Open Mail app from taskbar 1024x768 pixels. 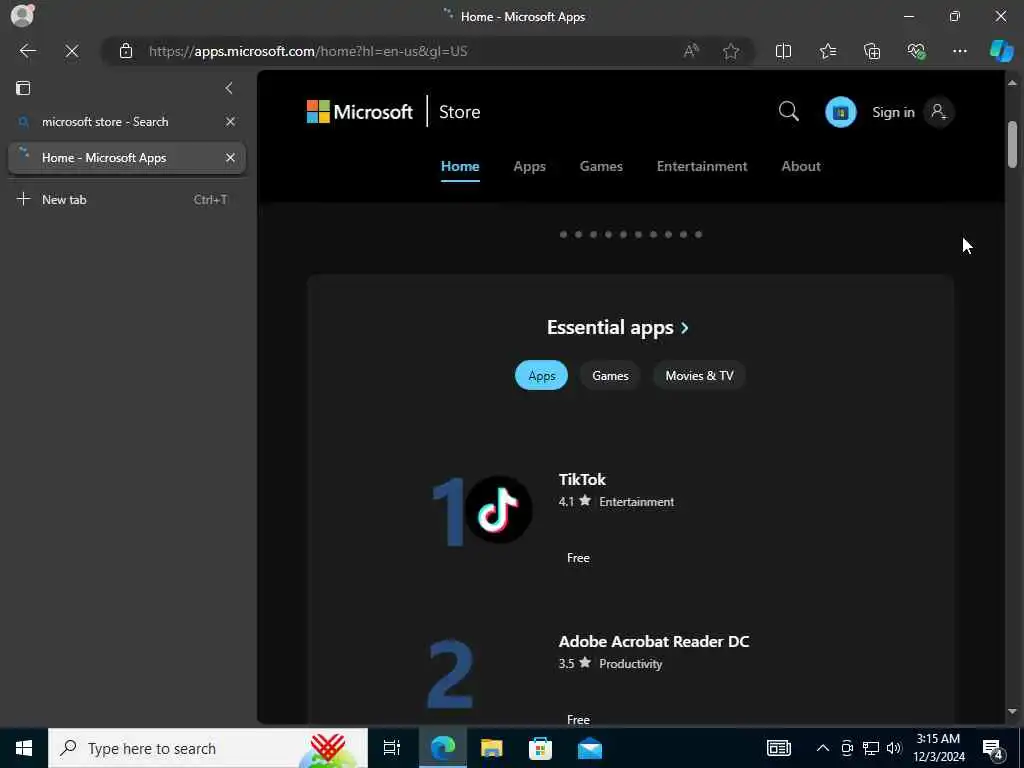(x=590, y=748)
